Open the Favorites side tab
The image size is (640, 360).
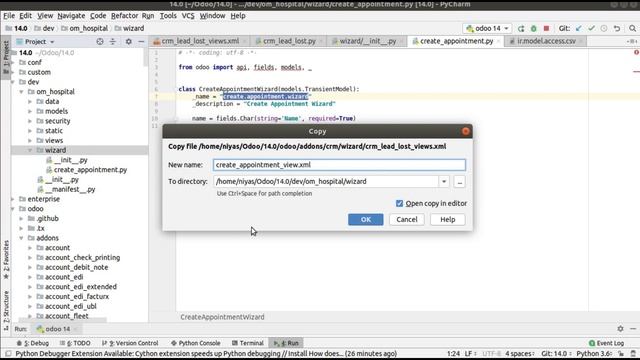(6, 260)
